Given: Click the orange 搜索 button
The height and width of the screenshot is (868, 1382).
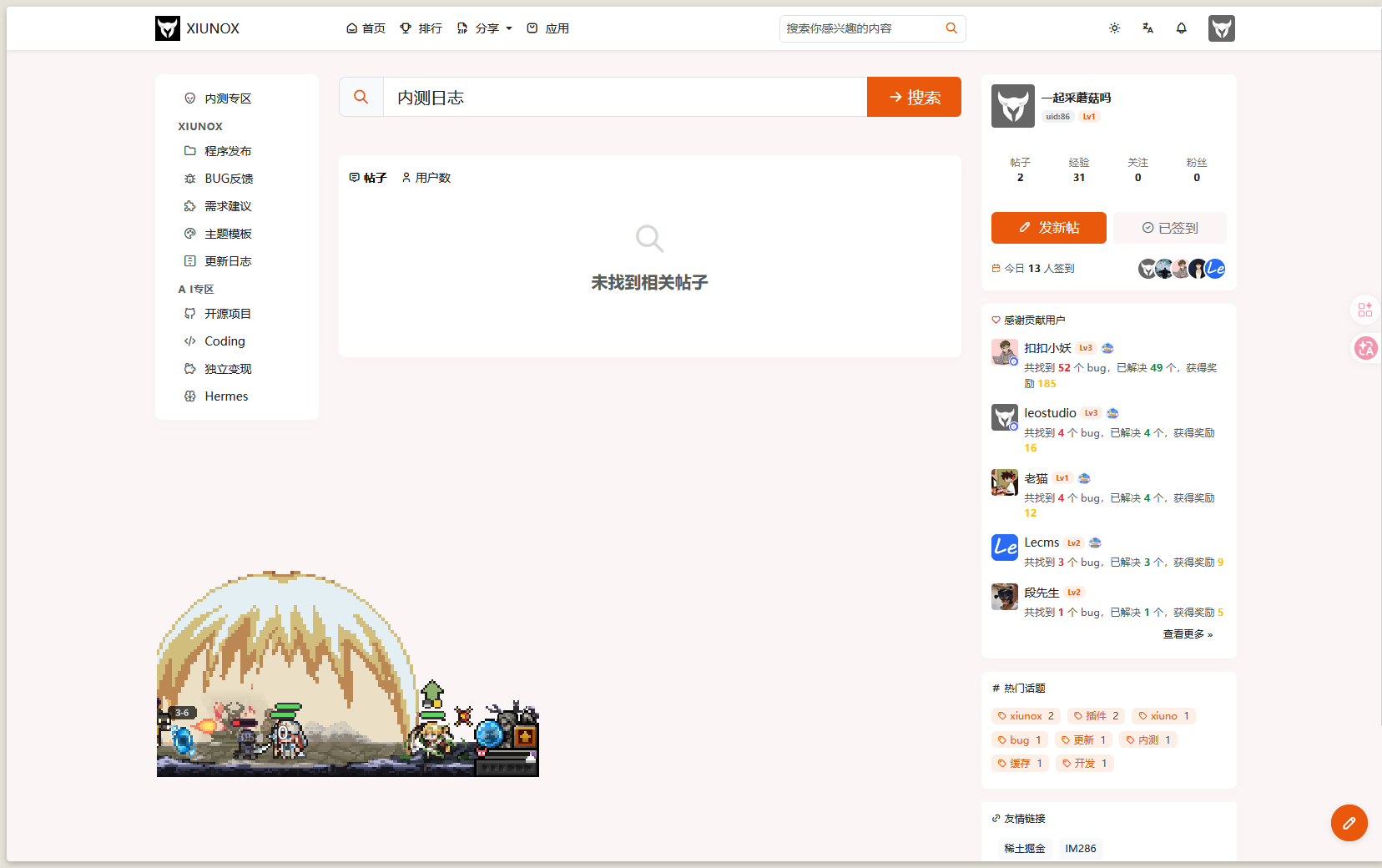Looking at the screenshot, I should [914, 97].
